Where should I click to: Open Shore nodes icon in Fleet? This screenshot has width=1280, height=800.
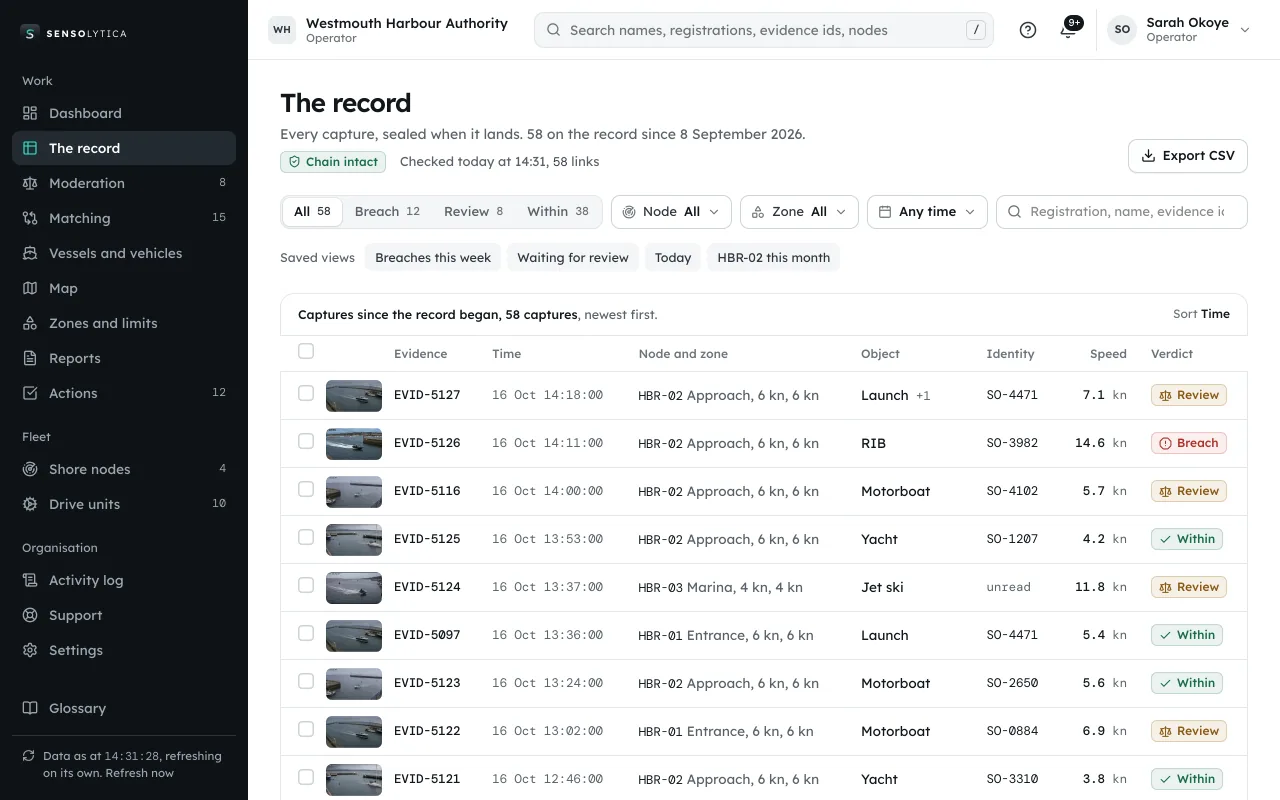pos(30,469)
